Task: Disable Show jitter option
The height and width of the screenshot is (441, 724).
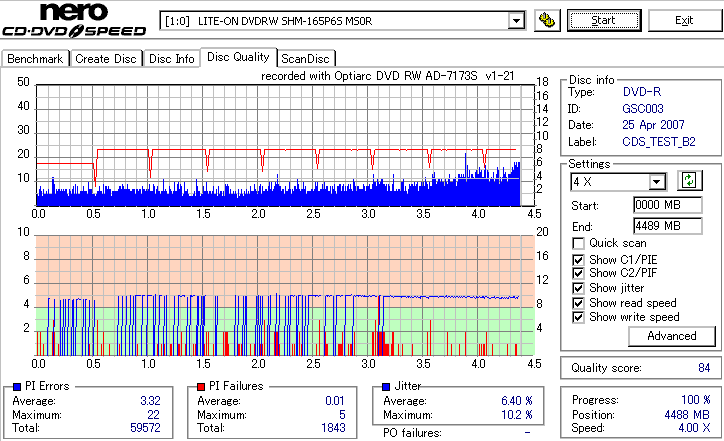Action: pyautogui.click(x=578, y=289)
